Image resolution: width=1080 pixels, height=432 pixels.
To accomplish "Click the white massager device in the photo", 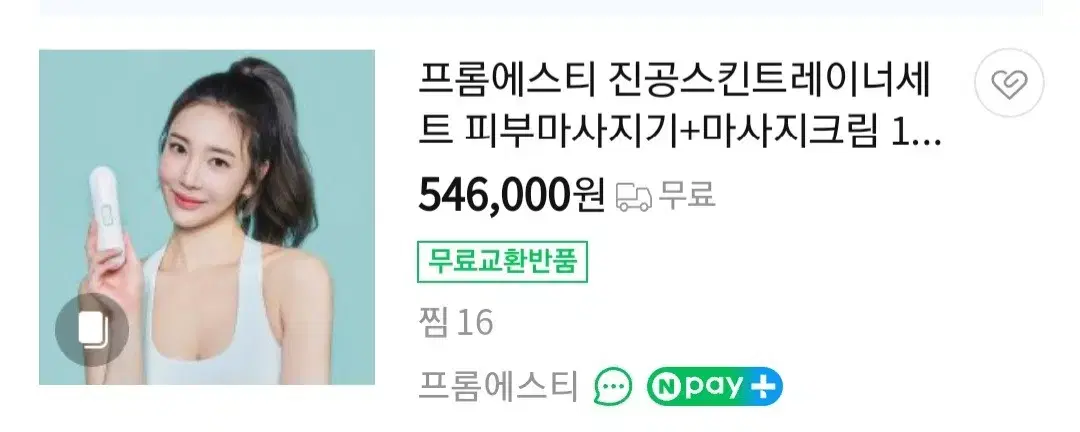I will tap(107, 215).
